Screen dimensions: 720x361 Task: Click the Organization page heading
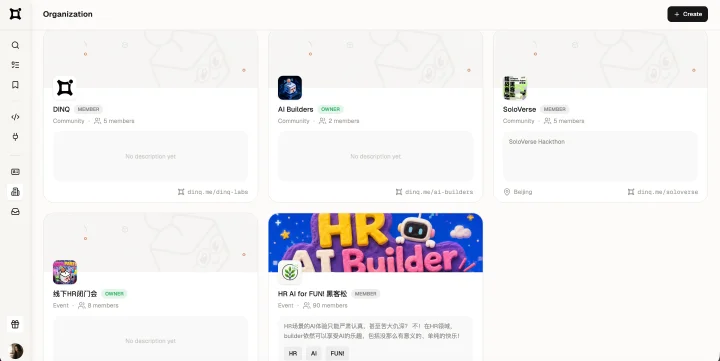click(x=68, y=14)
